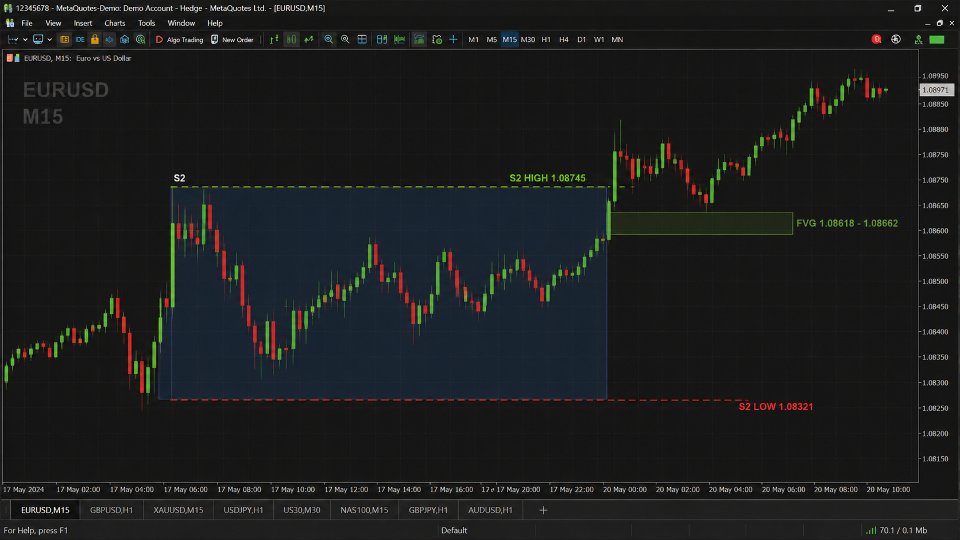Open the IDE MetaEditor icon
This screenshot has width=960, height=540.
click(80, 39)
